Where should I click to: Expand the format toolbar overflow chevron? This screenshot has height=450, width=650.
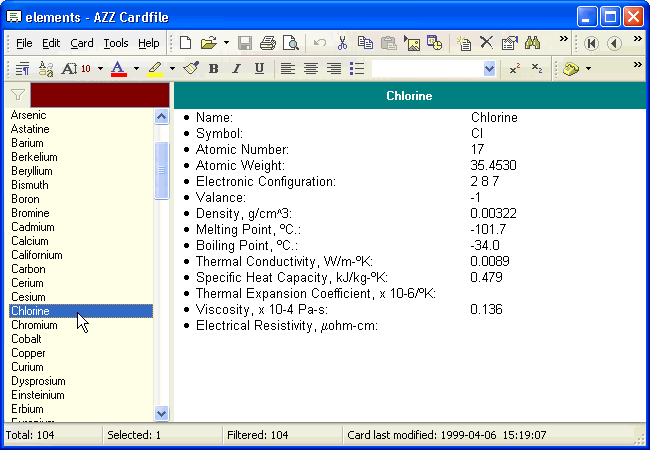coord(638,64)
